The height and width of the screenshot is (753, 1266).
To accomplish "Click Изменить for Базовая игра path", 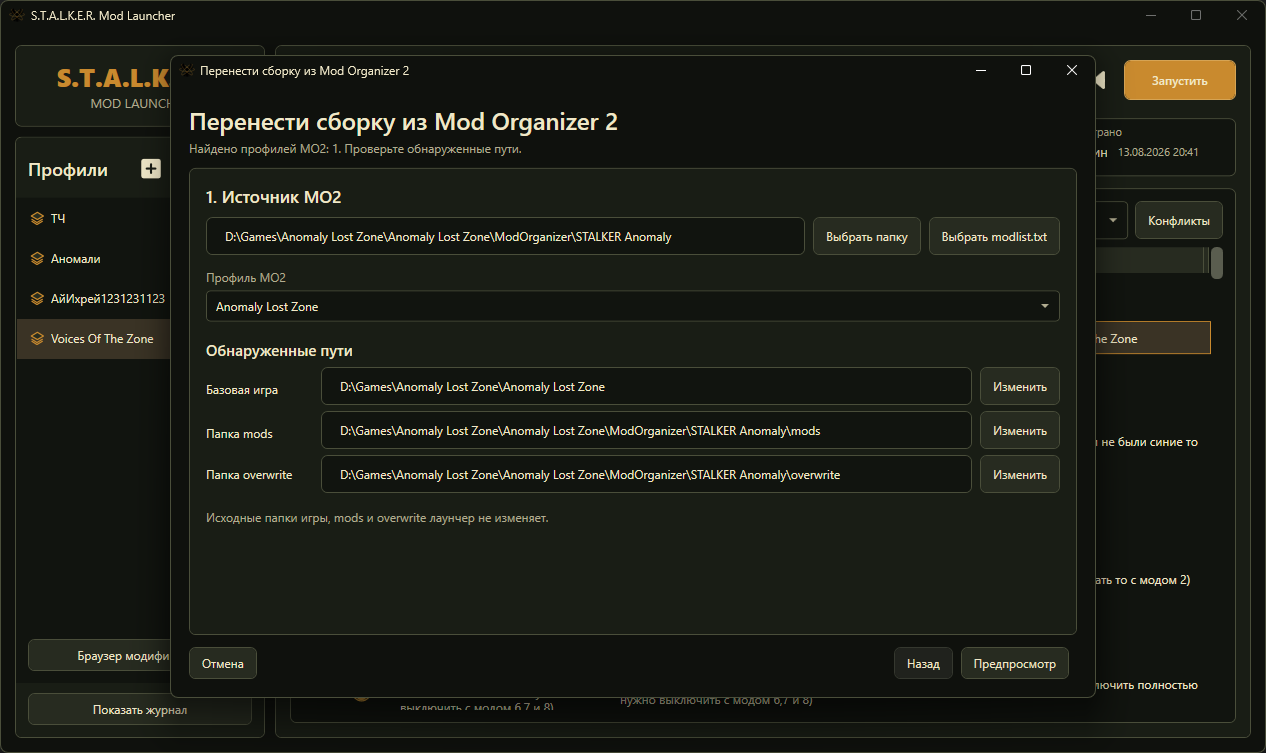I will pos(1020,387).
